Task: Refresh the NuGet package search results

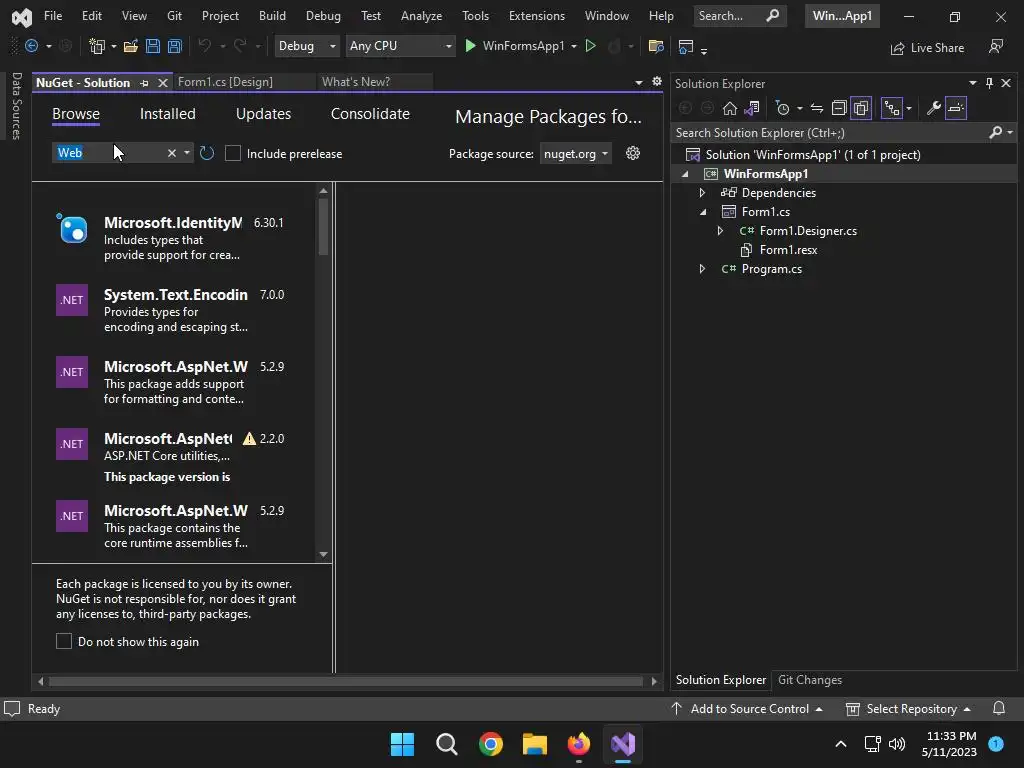Action: (x=206, y=153)
